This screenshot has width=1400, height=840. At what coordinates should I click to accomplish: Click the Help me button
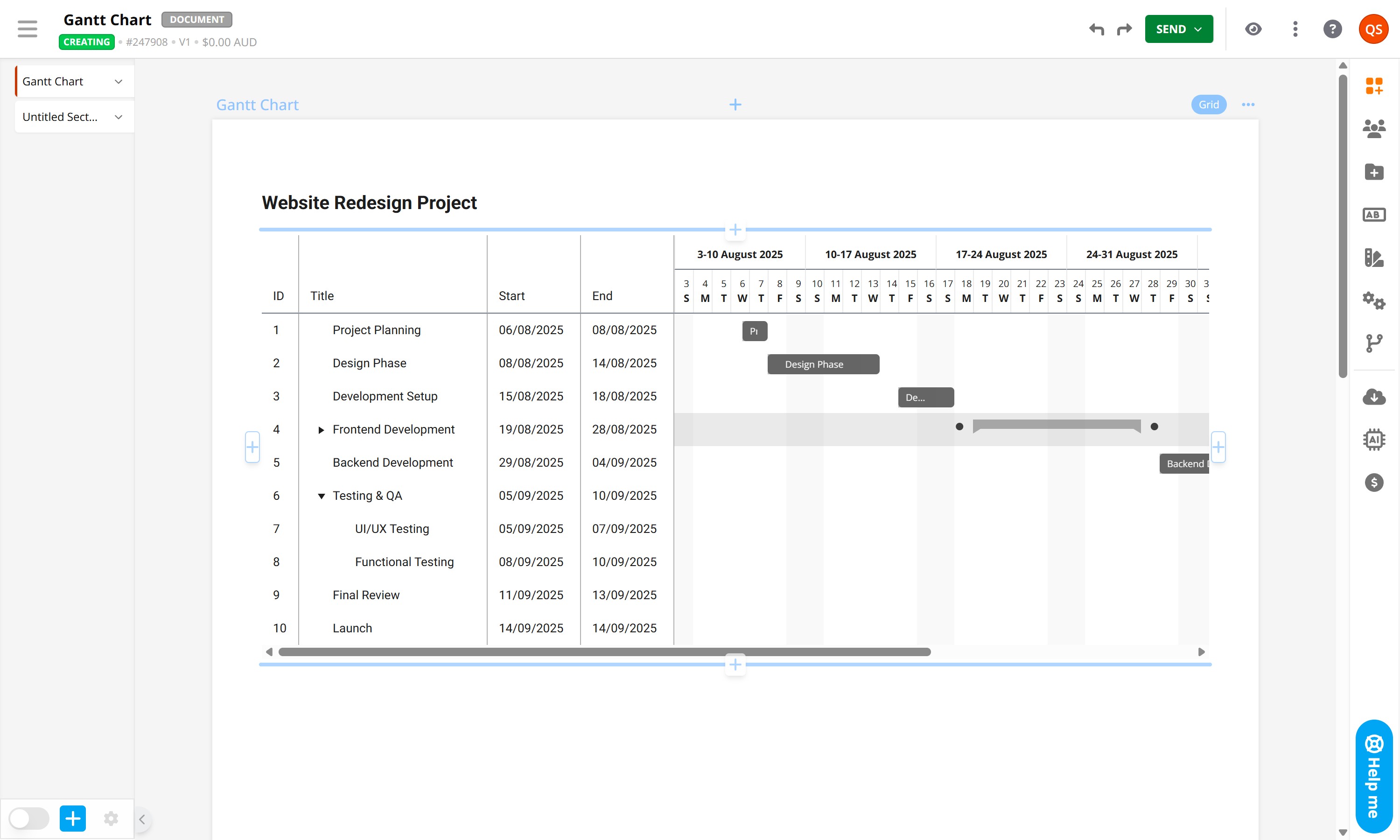coord(1373,777)
